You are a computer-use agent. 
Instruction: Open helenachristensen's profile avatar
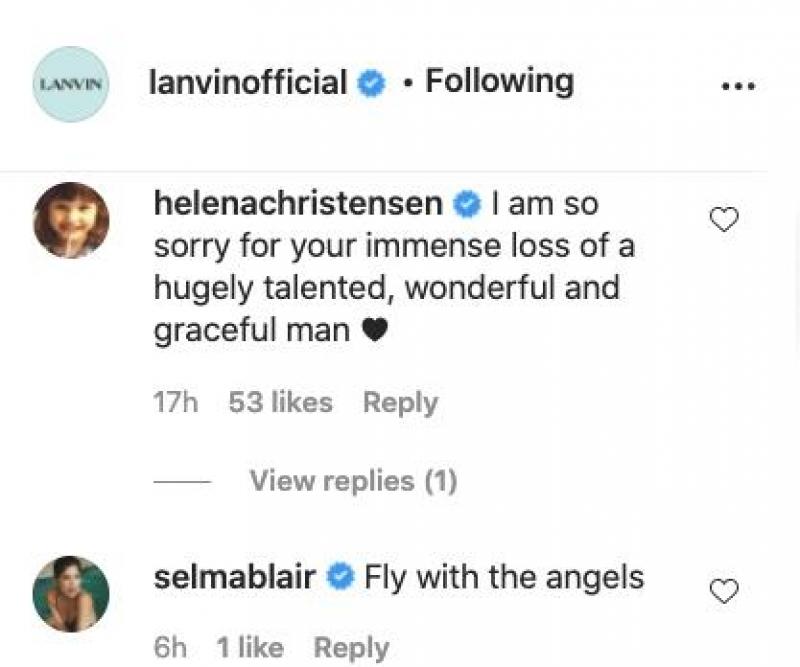(x=70, y=220)
